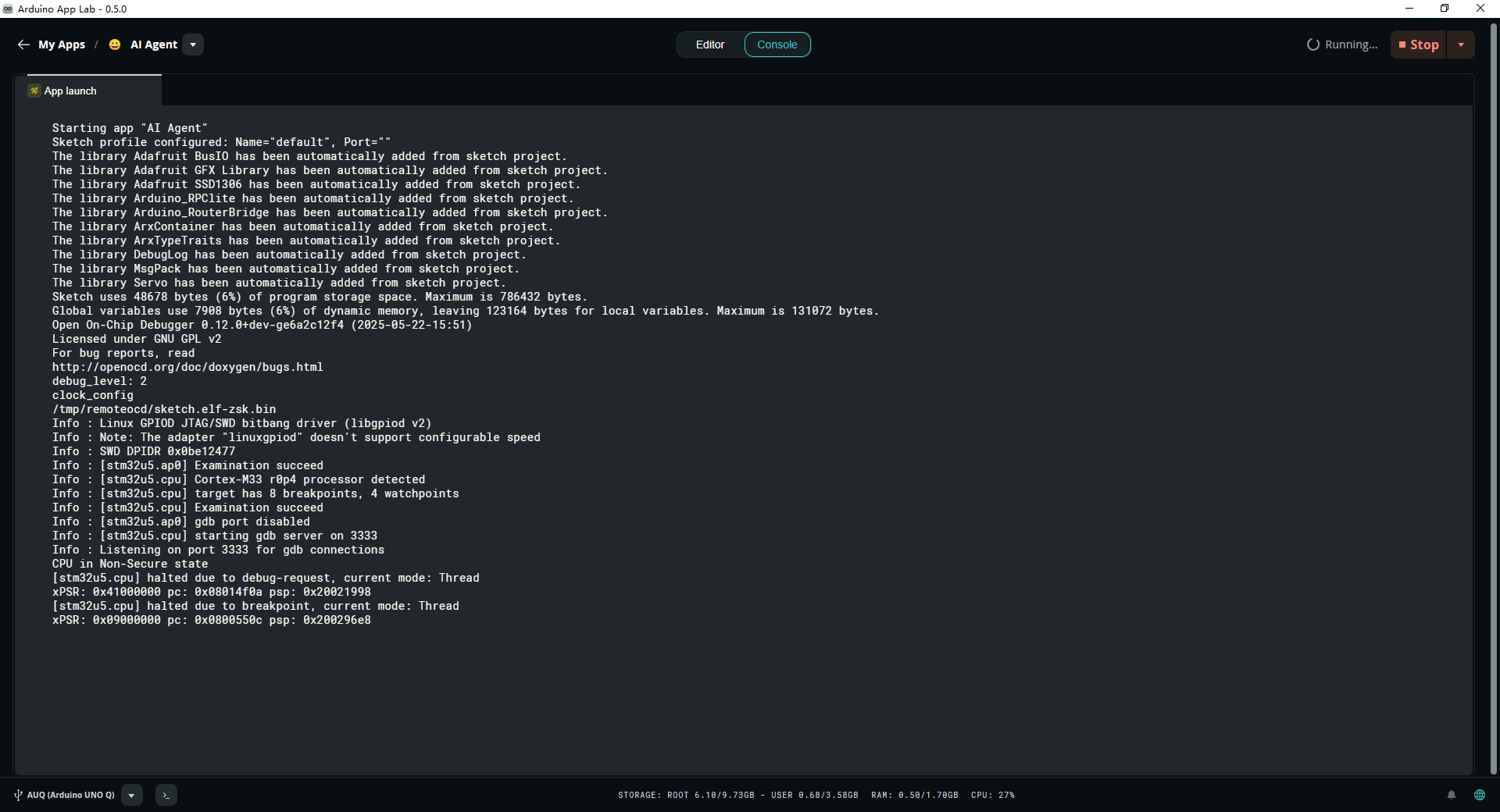This screenshot has width=1500, height=812.
Task: Select the App launch console tab
Action: [94, 91]
